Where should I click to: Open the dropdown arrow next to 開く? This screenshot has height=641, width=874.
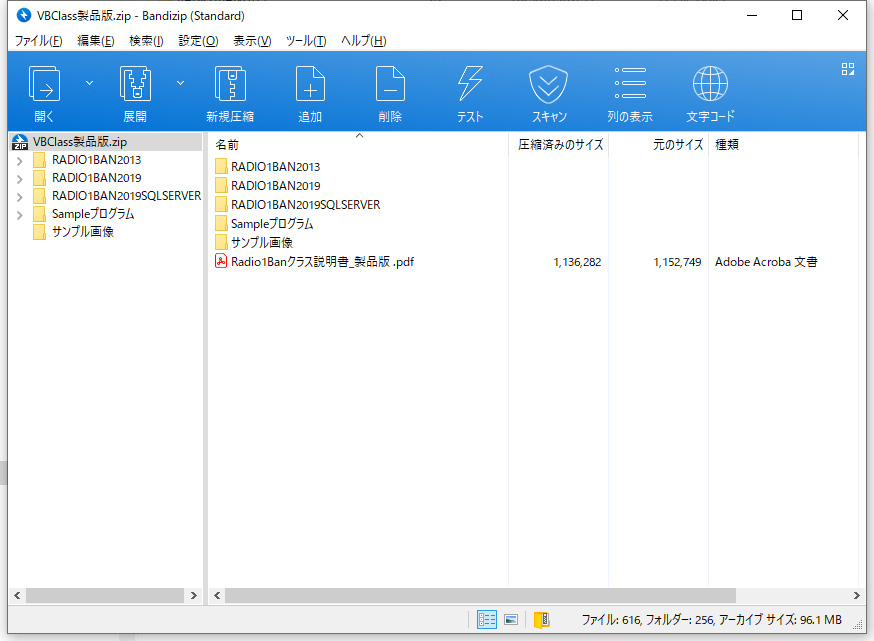pos(89,83)
